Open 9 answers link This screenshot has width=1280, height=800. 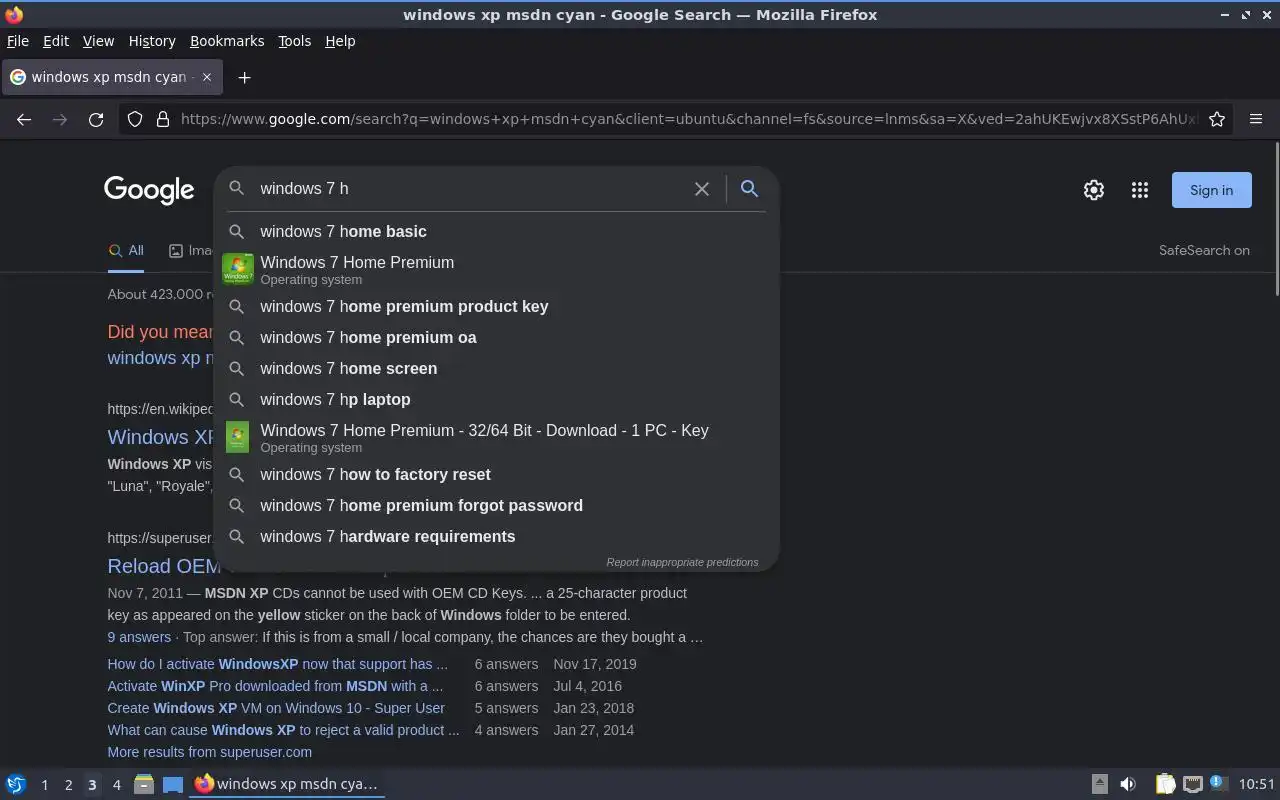tap(139, 637)
